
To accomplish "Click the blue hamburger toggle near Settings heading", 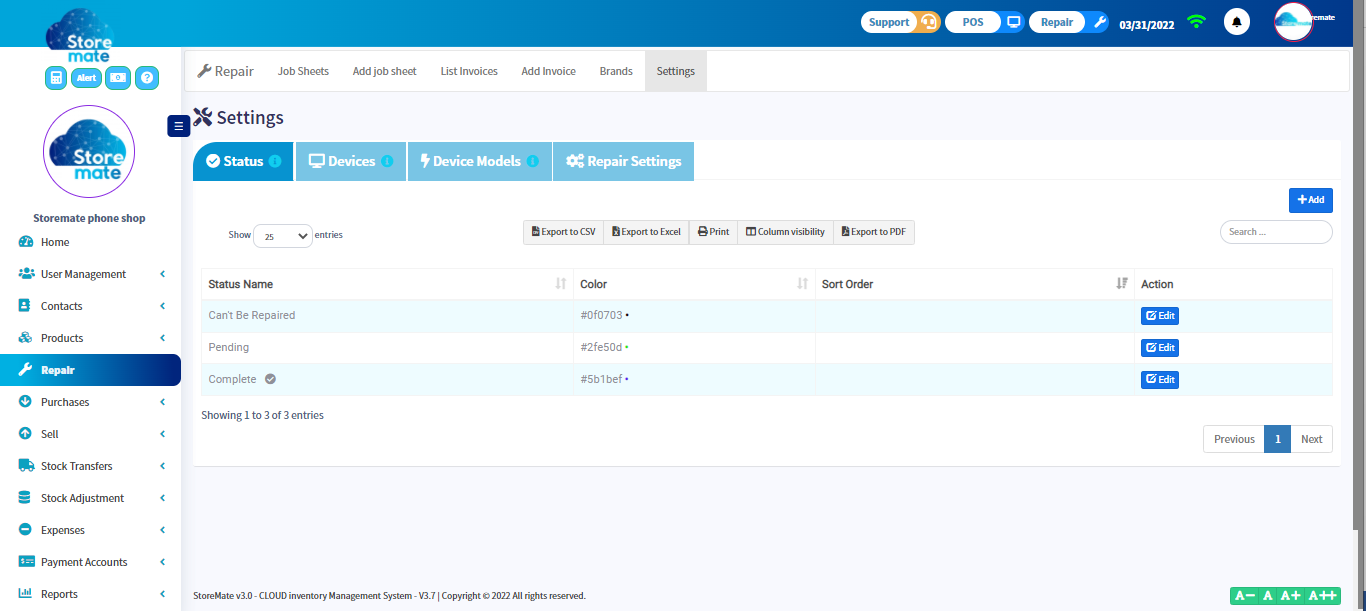I will (x=178, y=125).
